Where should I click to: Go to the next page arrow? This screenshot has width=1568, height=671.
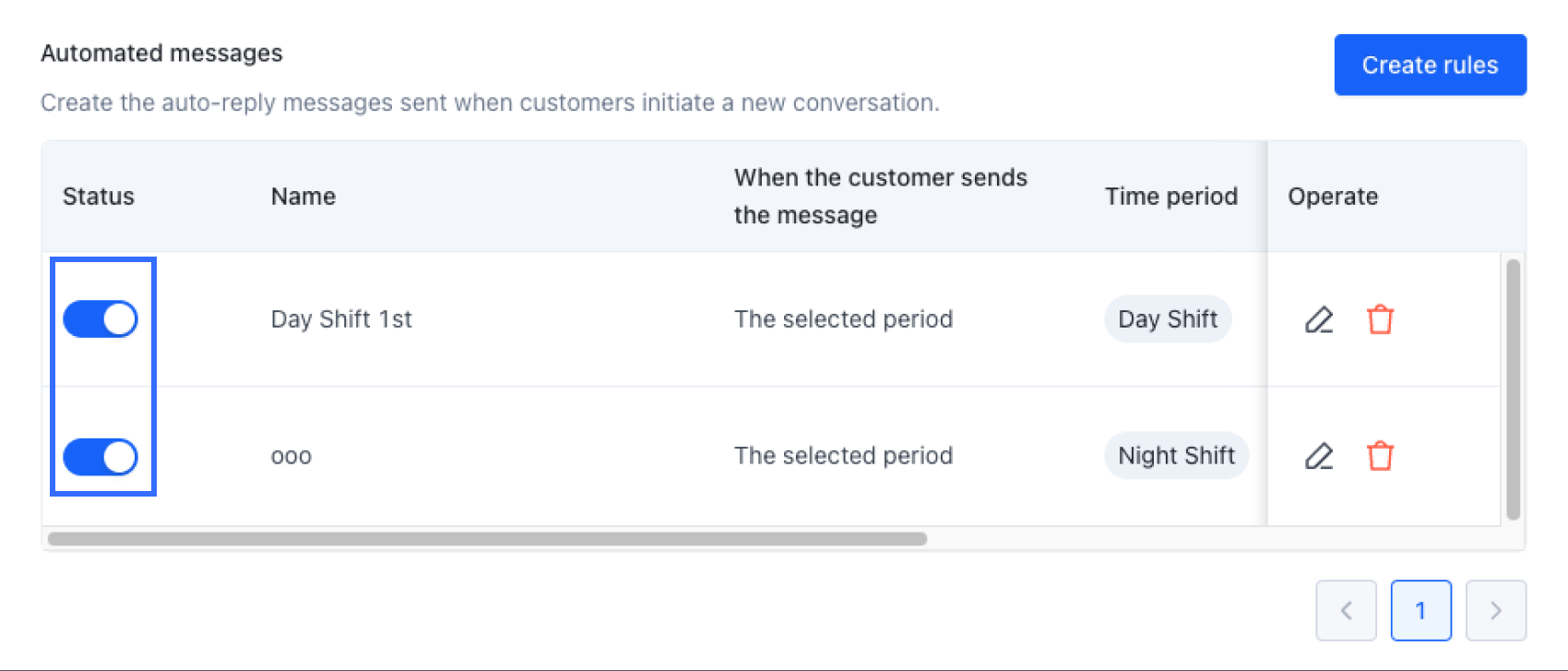coord(1495,610)
